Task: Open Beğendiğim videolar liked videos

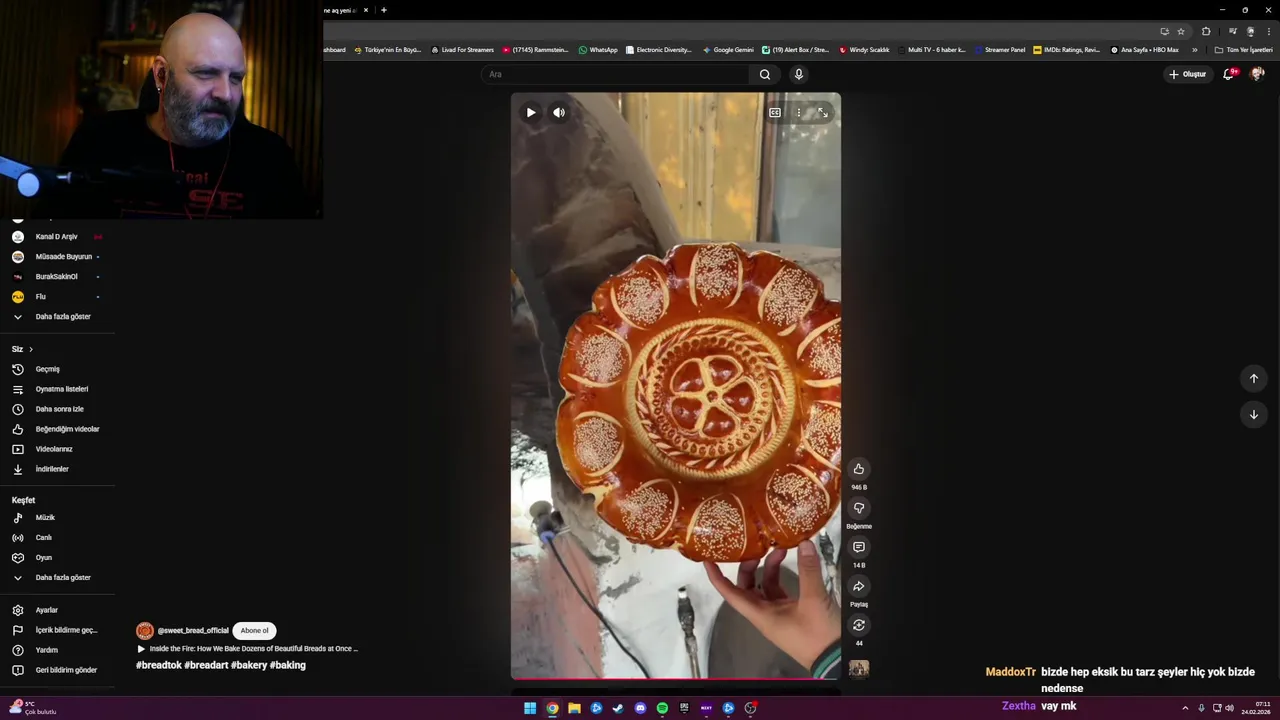Action: click(58, 429)
